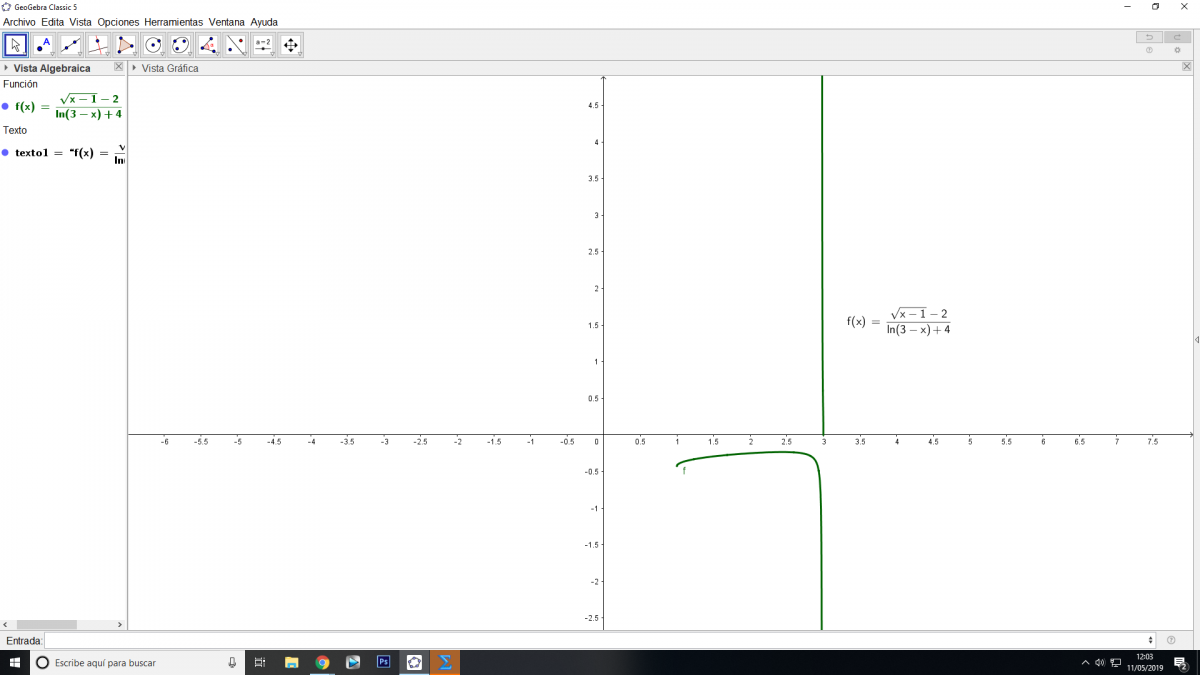Select the Angle measurement tool
1200x675 pixels.
click(208, 45)
